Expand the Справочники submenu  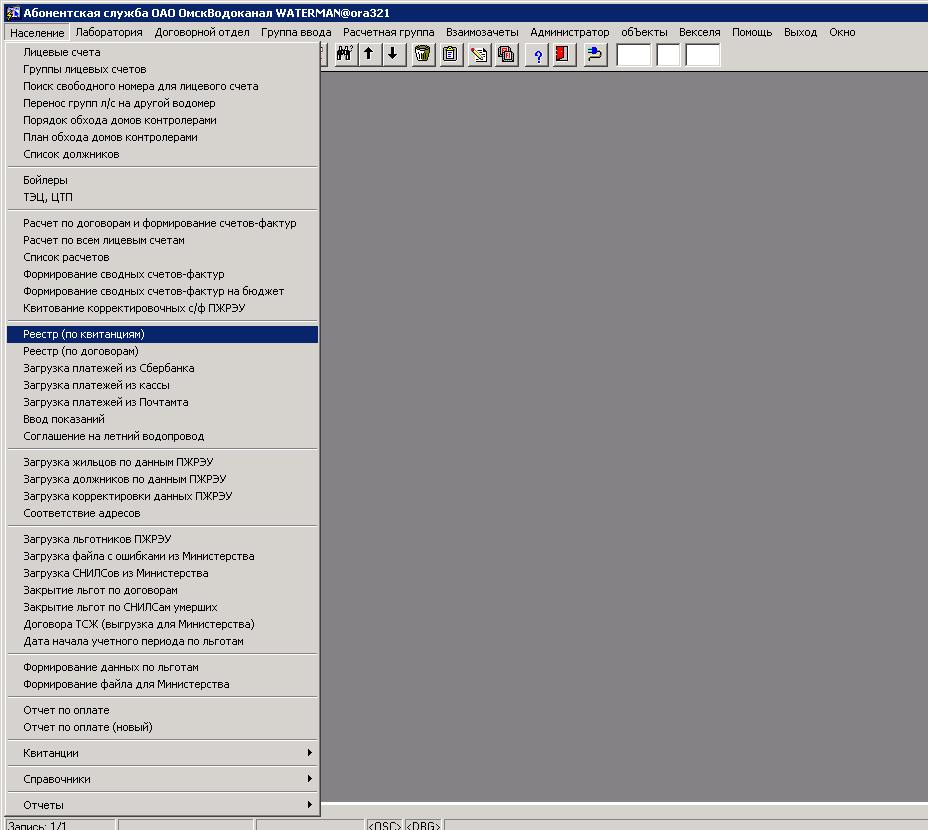pyautogui.click(x=162, y=779)
